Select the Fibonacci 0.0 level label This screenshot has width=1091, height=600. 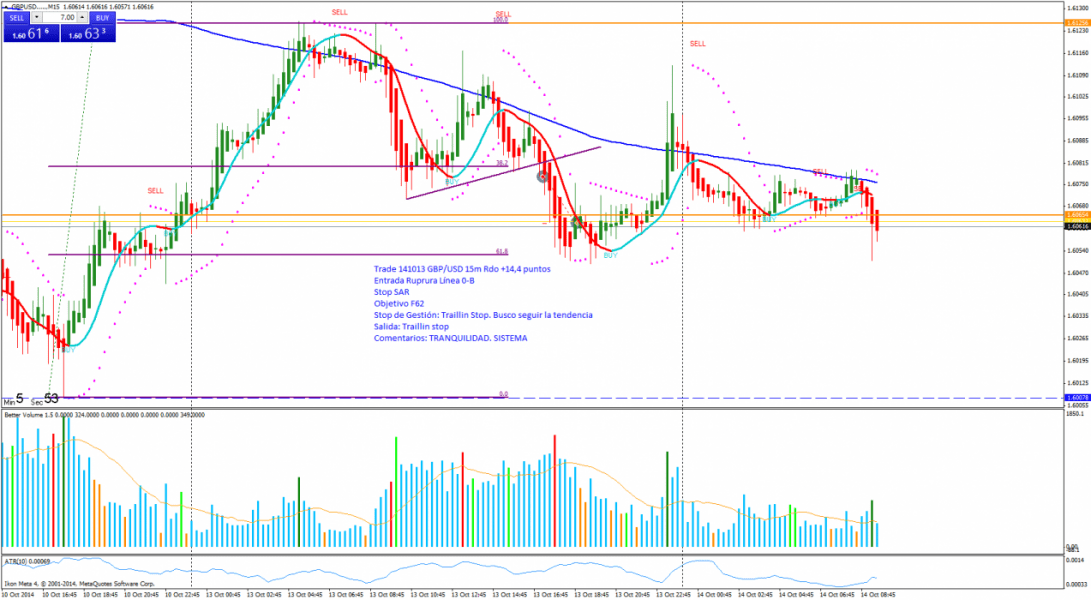click(503, 394)
